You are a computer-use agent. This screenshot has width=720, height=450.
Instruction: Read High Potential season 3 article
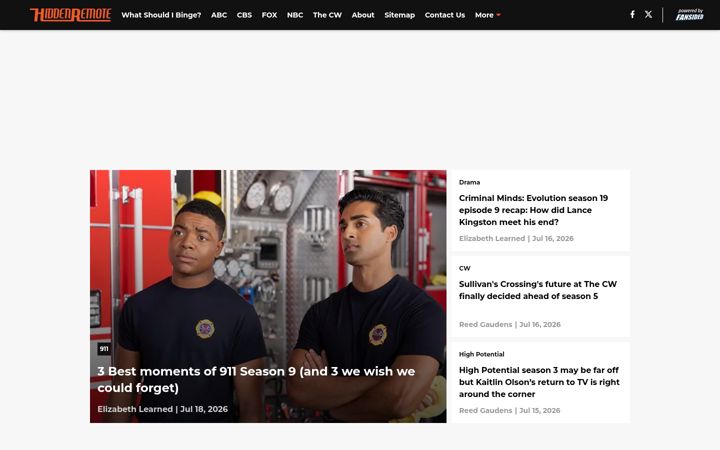coord(539,382)
